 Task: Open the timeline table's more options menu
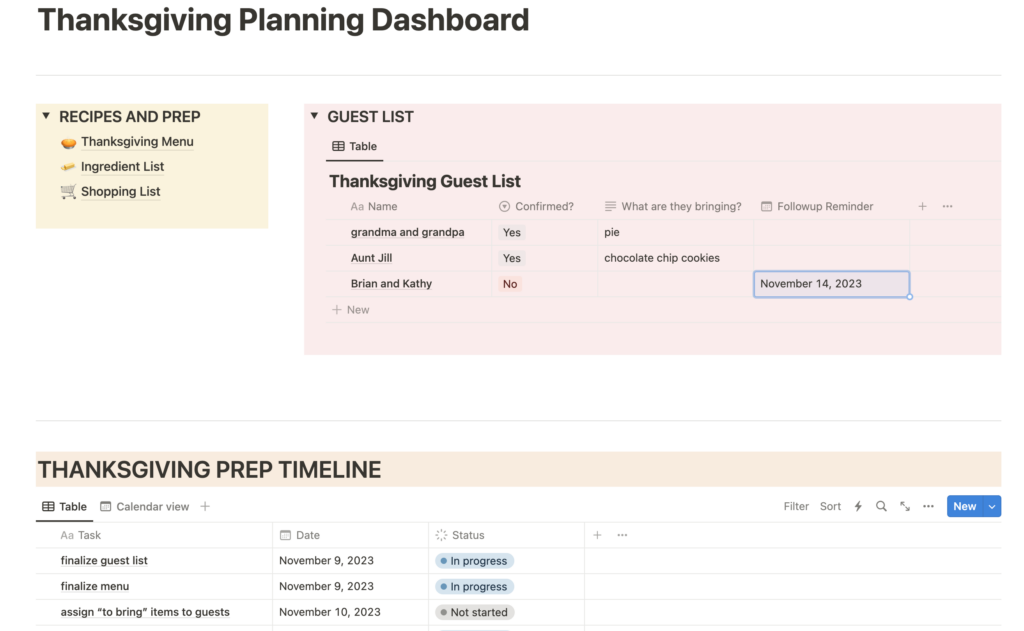(x=929, y=506)
